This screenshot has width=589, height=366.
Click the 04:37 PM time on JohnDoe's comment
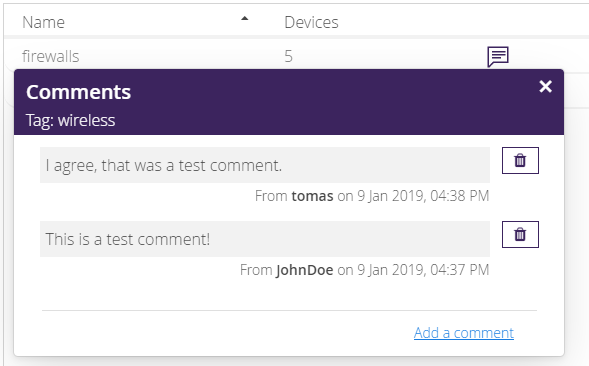tap(459, 270)
